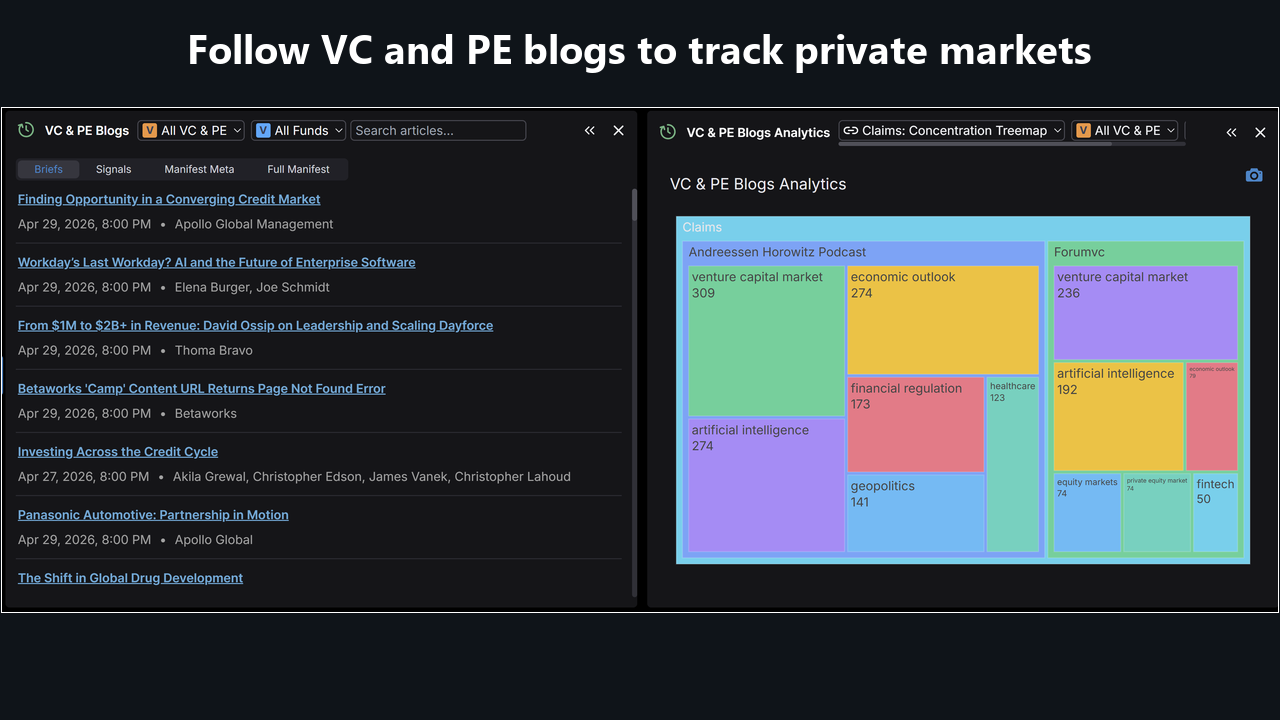This screenshot has width=1280, height=720.
Task: Click the analytics toolbar horizontal scrollbar
Action: click(x=975, y=144)
